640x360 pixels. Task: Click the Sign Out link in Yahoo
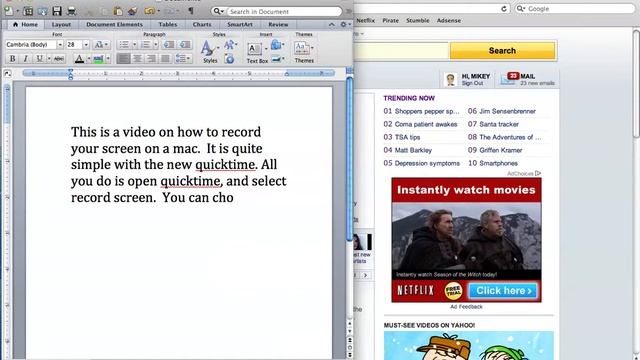472,83
